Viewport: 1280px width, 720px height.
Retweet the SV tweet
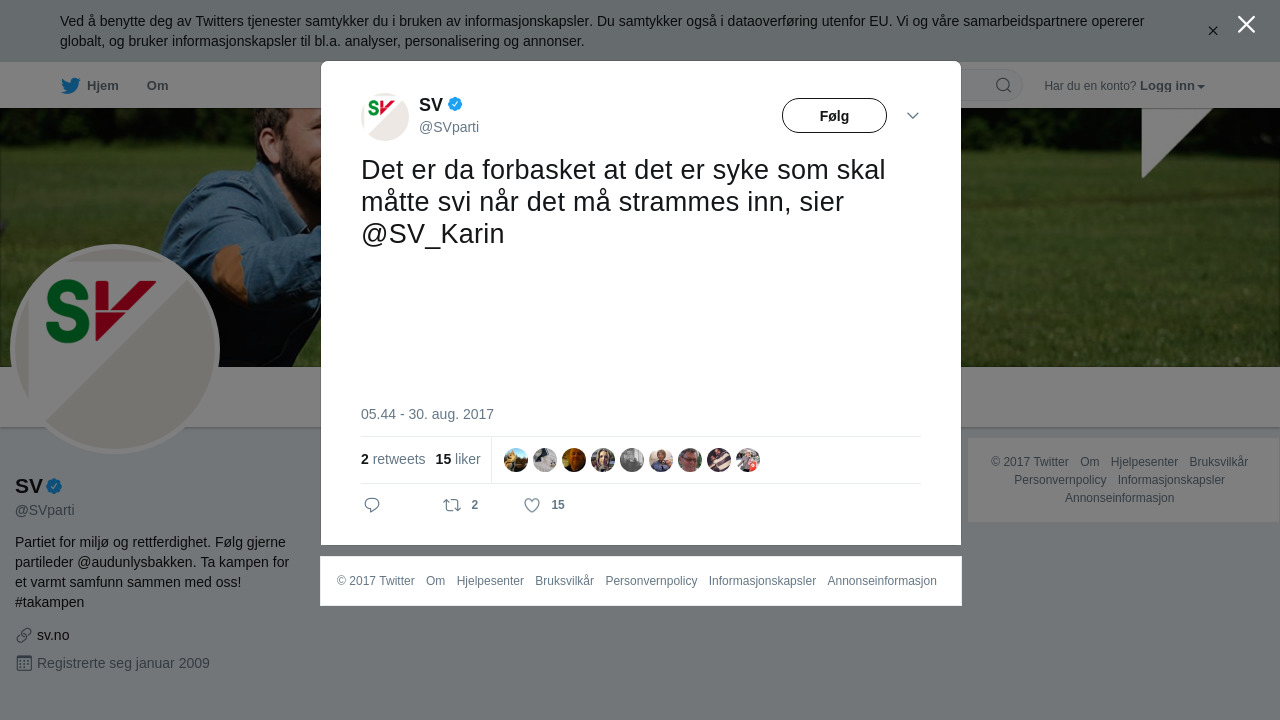point(452,505)
